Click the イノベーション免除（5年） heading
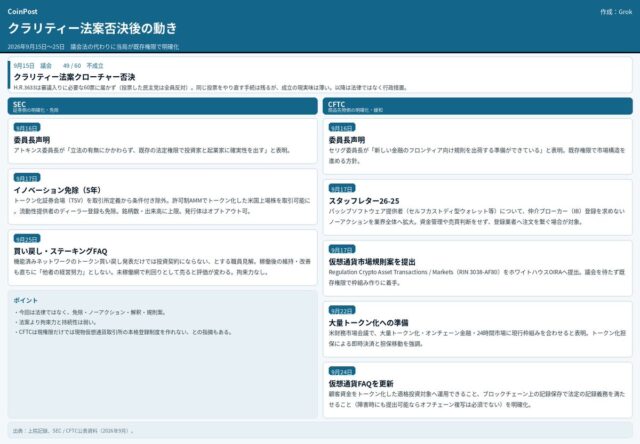Image resolution: width=640 pixels, height=444 pixels. click(x=58, y=190)
